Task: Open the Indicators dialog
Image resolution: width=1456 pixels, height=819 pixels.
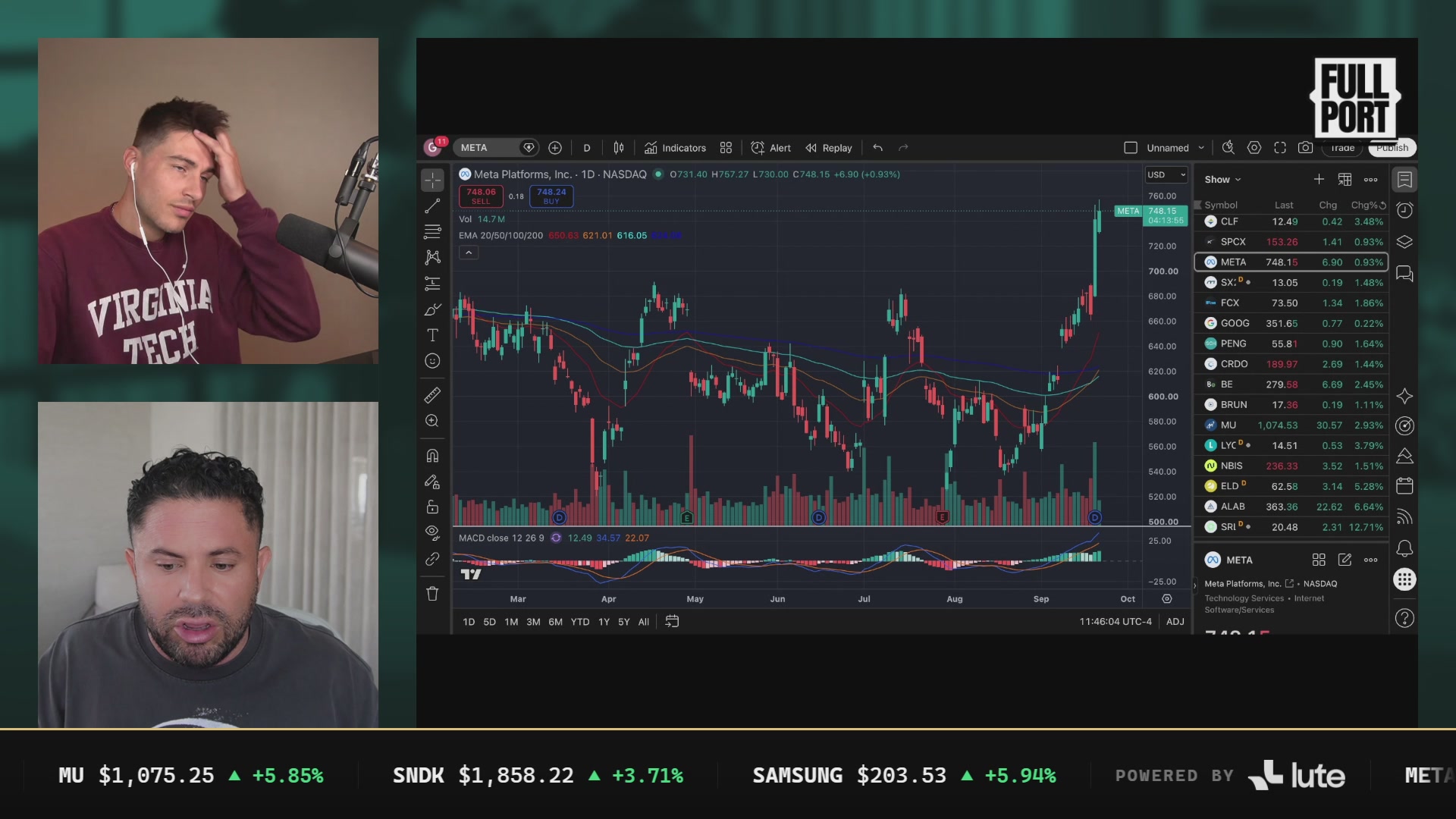Action: pyautogui.click(x=675, y=148)
